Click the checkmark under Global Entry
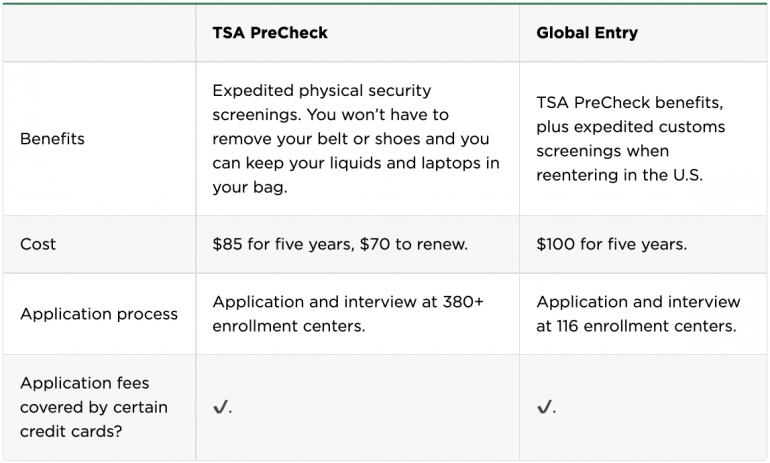The image size is (770, 463). coord(544,407)
